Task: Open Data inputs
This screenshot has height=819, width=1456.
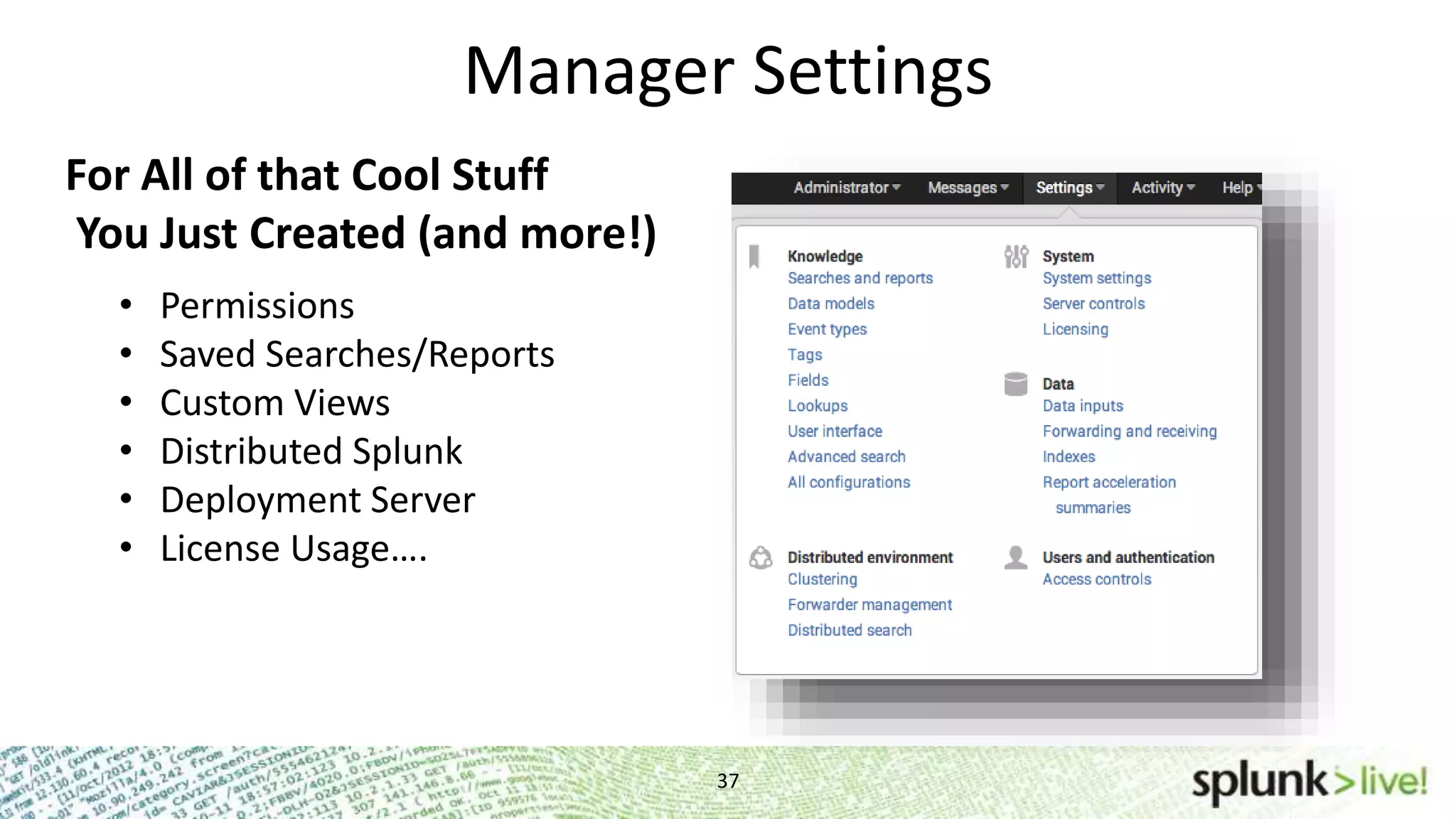Action: click(1083, 406)
